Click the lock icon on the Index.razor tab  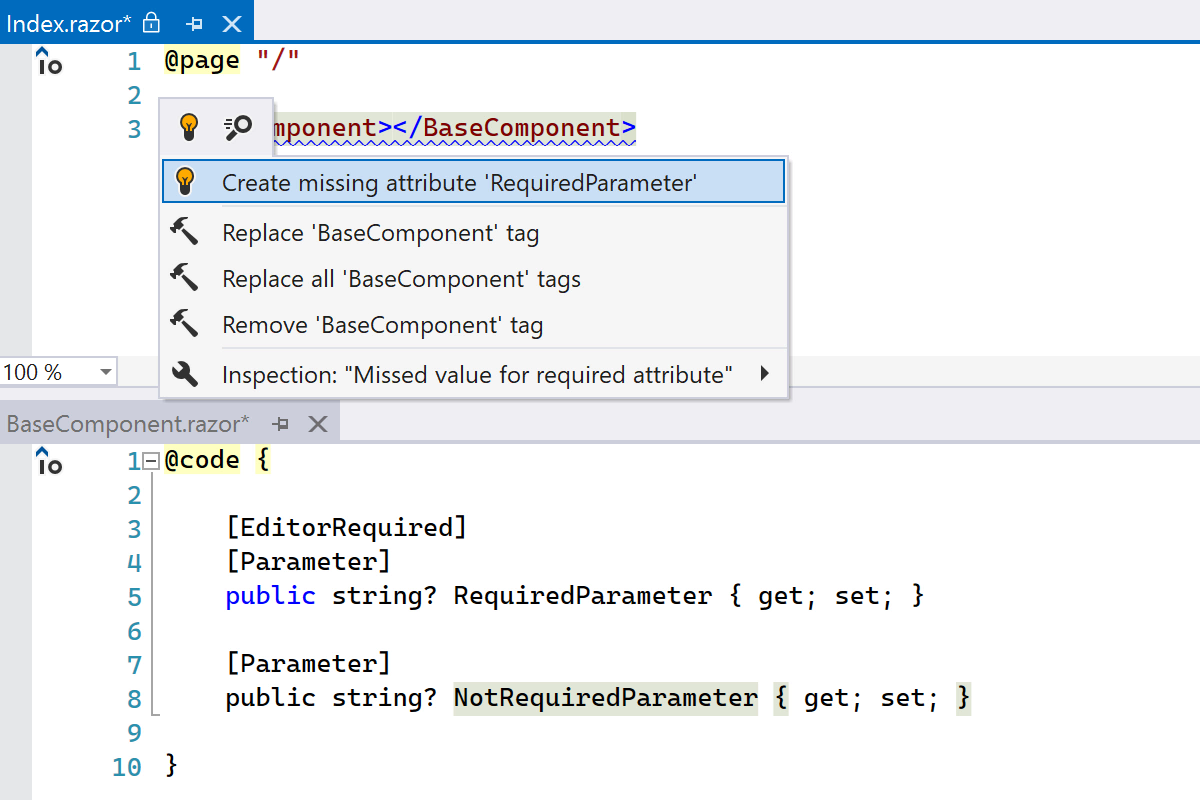tap(151, 22)
